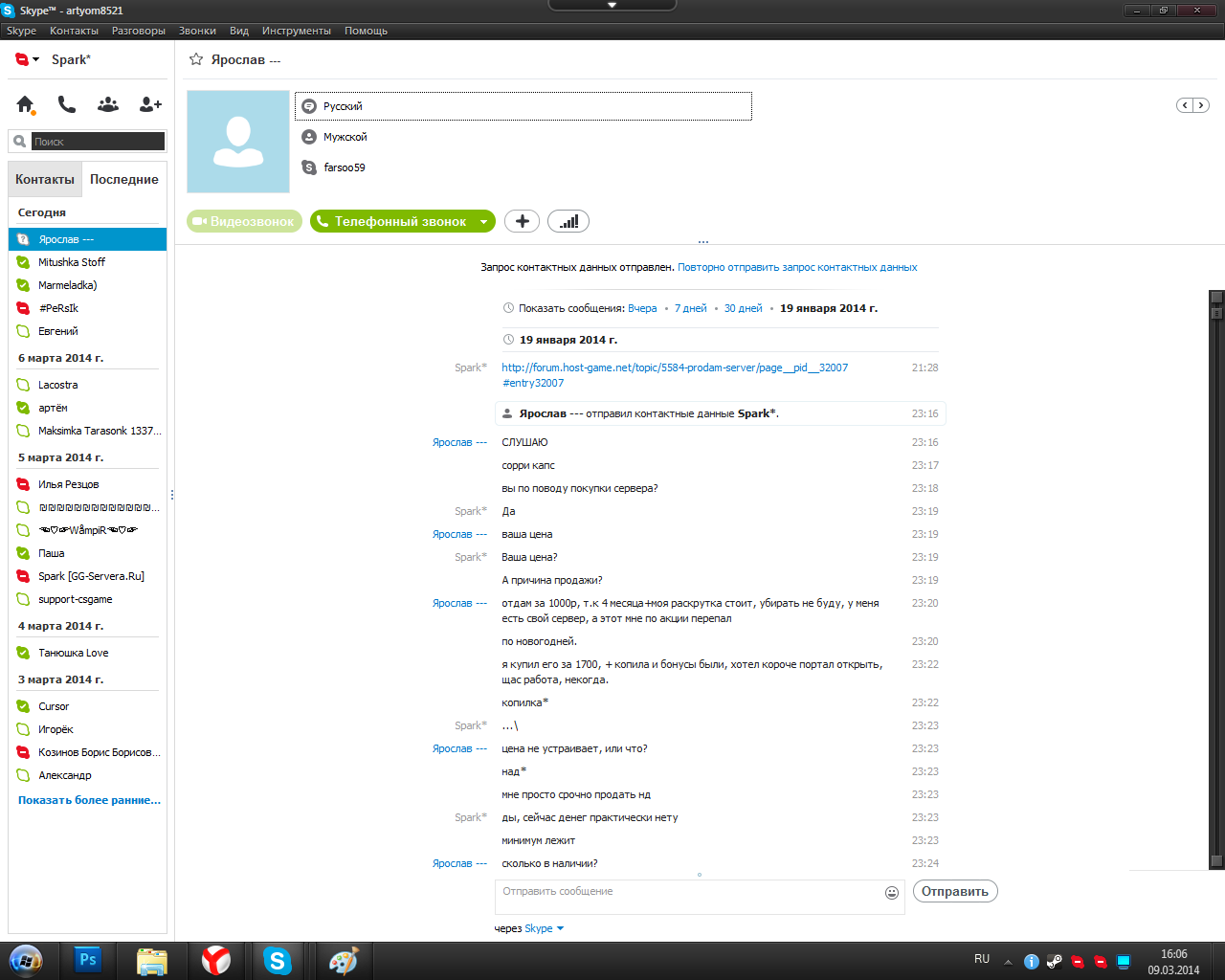Click the RU language indicator in tray
The width and height of the screenshot is (1225, 980).
point(982,959)
